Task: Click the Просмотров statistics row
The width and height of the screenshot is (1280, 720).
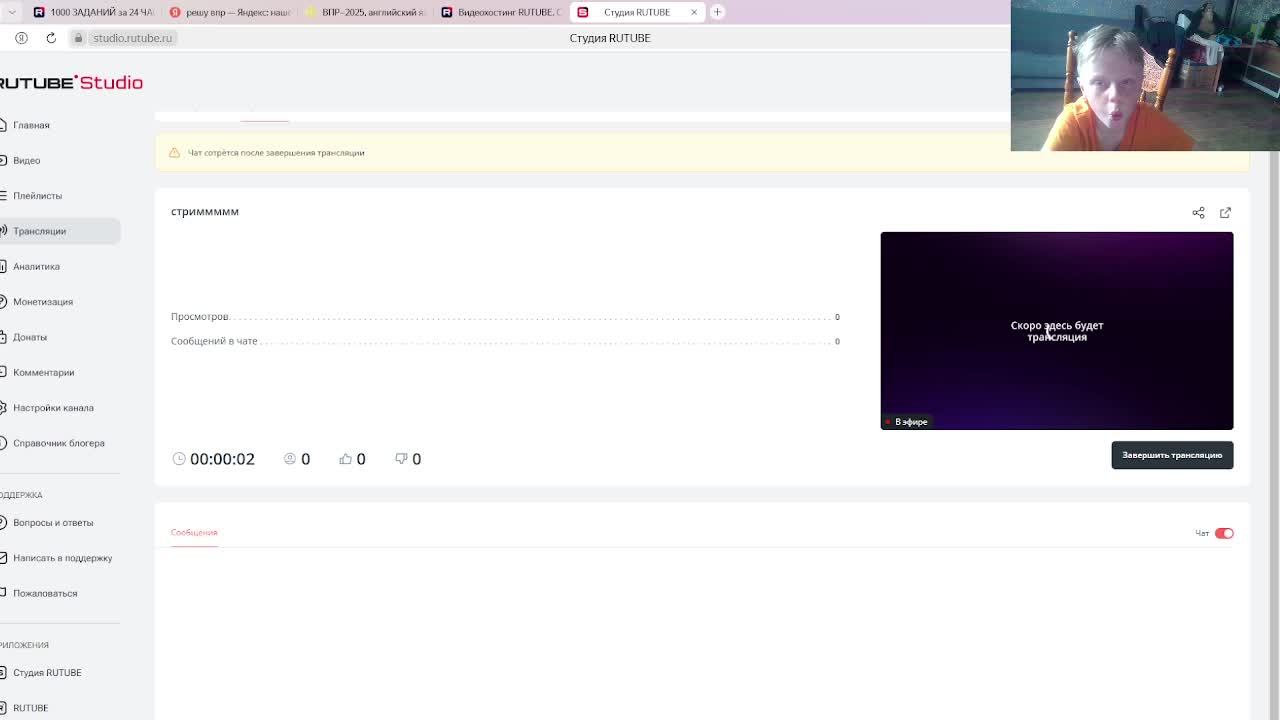Action: coord(505,317)
